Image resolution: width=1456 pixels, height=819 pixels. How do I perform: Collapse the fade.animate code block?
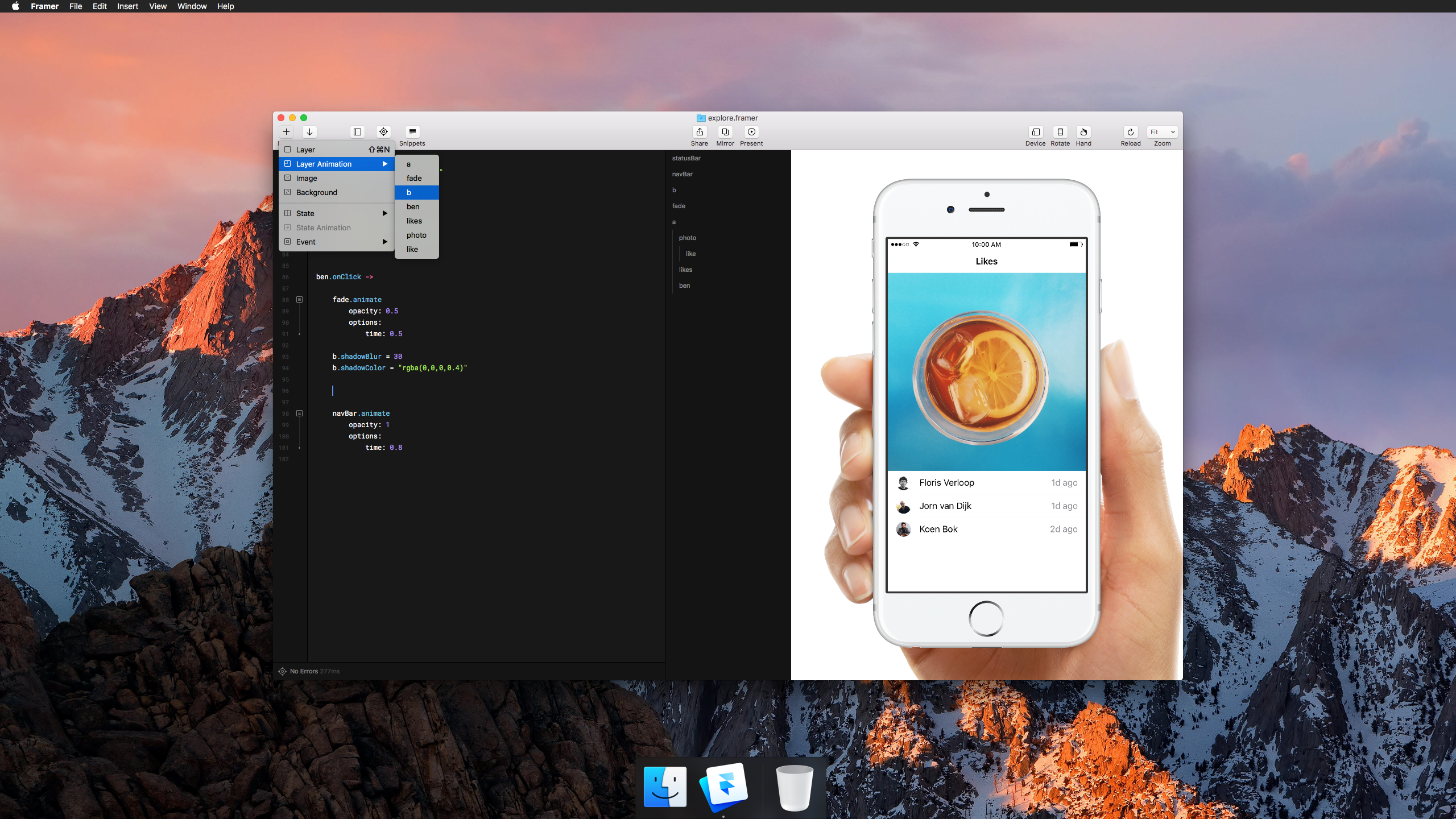(299, 300)
